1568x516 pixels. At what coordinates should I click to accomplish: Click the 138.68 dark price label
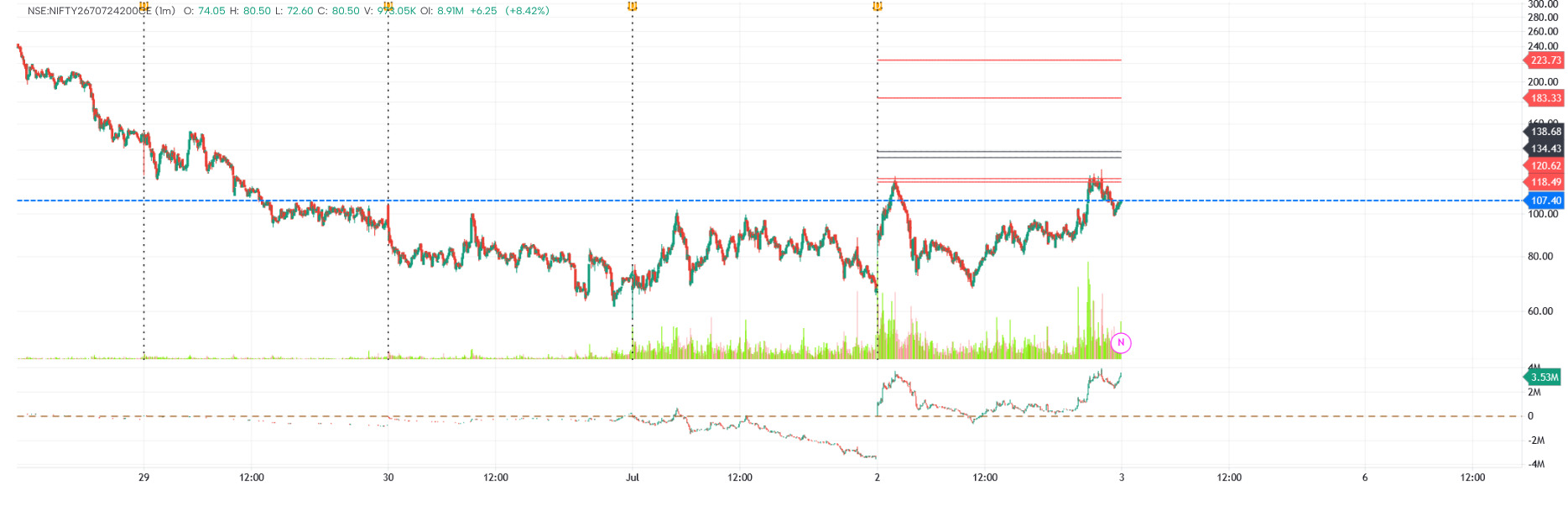coord(1545,132)
